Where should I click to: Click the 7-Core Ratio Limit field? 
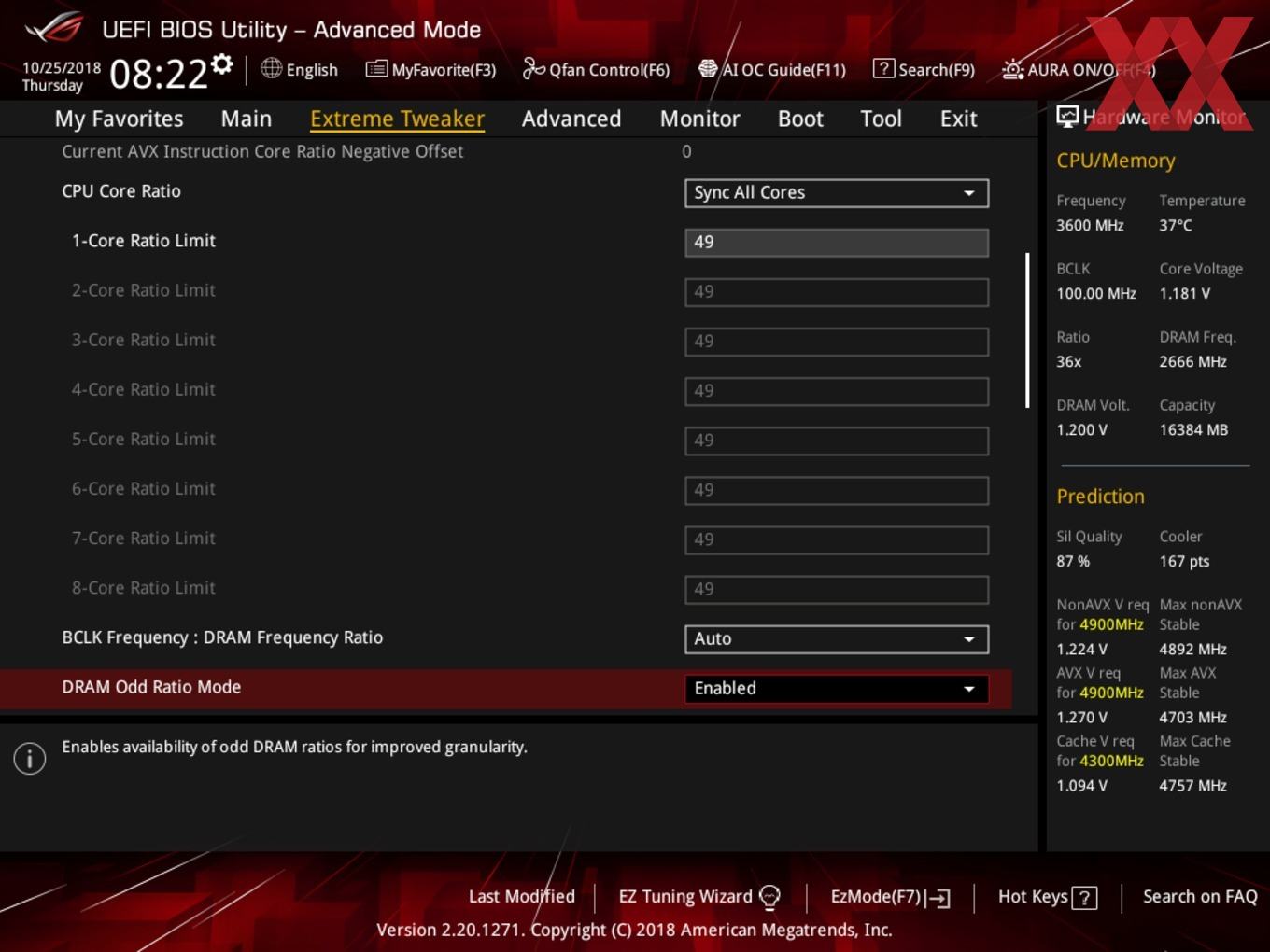coord(837,539)
